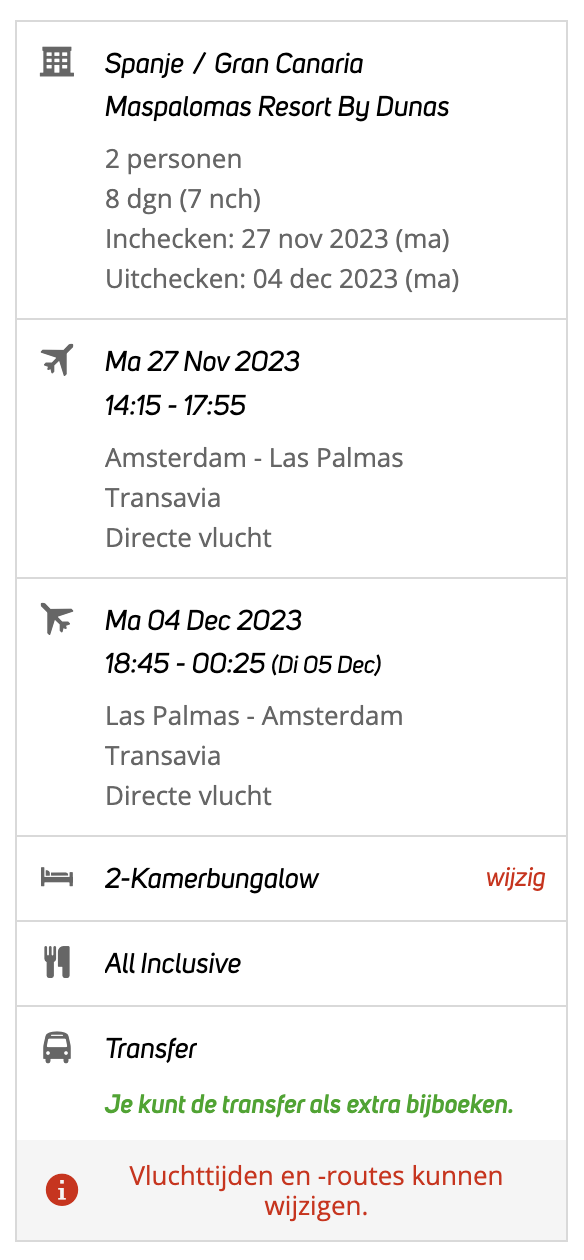The width and height of the screenshot is (584, 1260).
Task: Click the Vluchttijden en -routes warning text
Action: (316, 1191)
